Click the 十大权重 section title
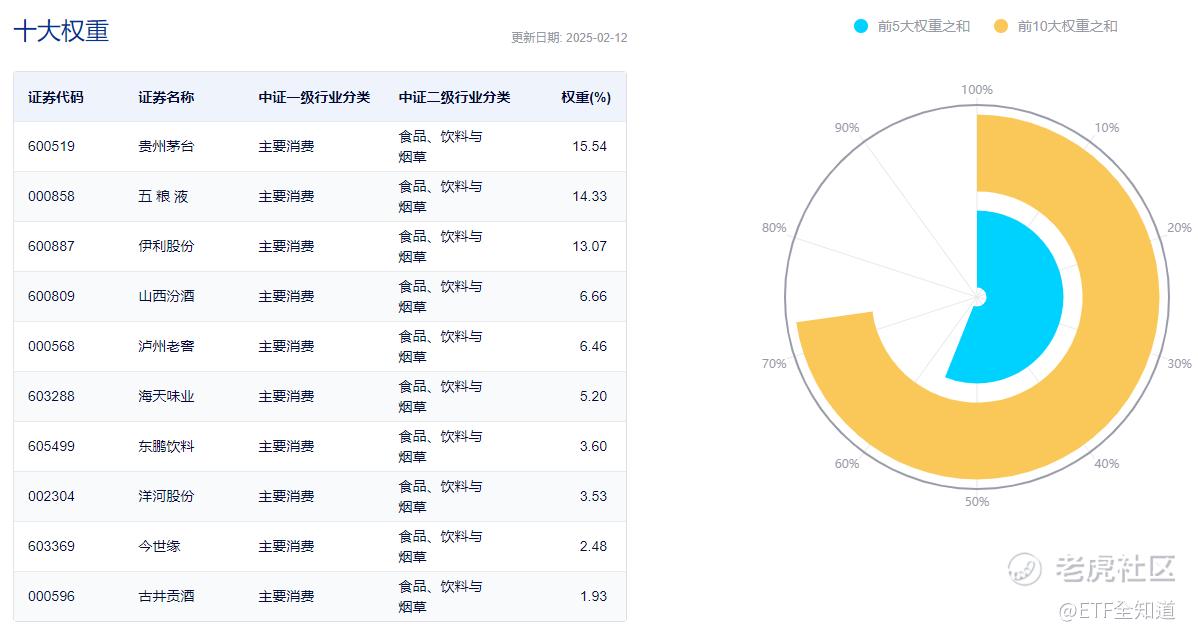 (x=61, y=31)
